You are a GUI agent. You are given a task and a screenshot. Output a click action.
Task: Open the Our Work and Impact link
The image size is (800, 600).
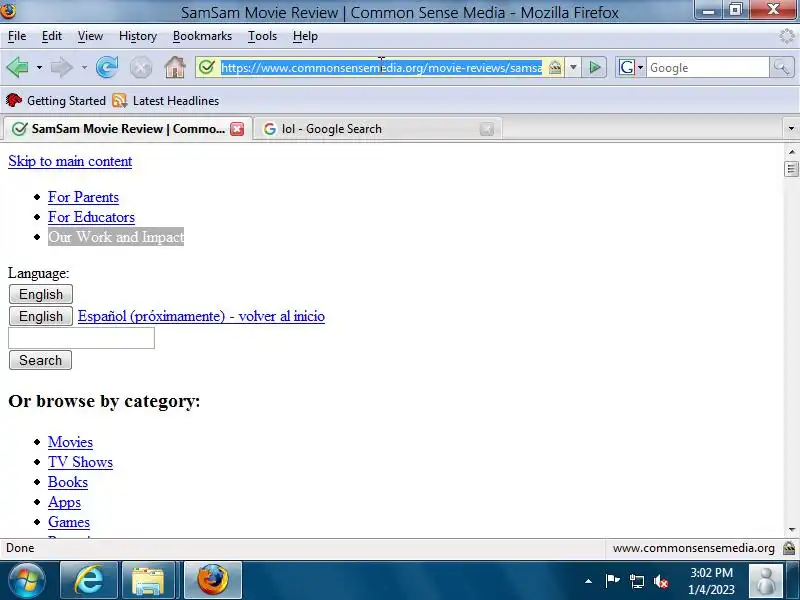coord(116,237)
